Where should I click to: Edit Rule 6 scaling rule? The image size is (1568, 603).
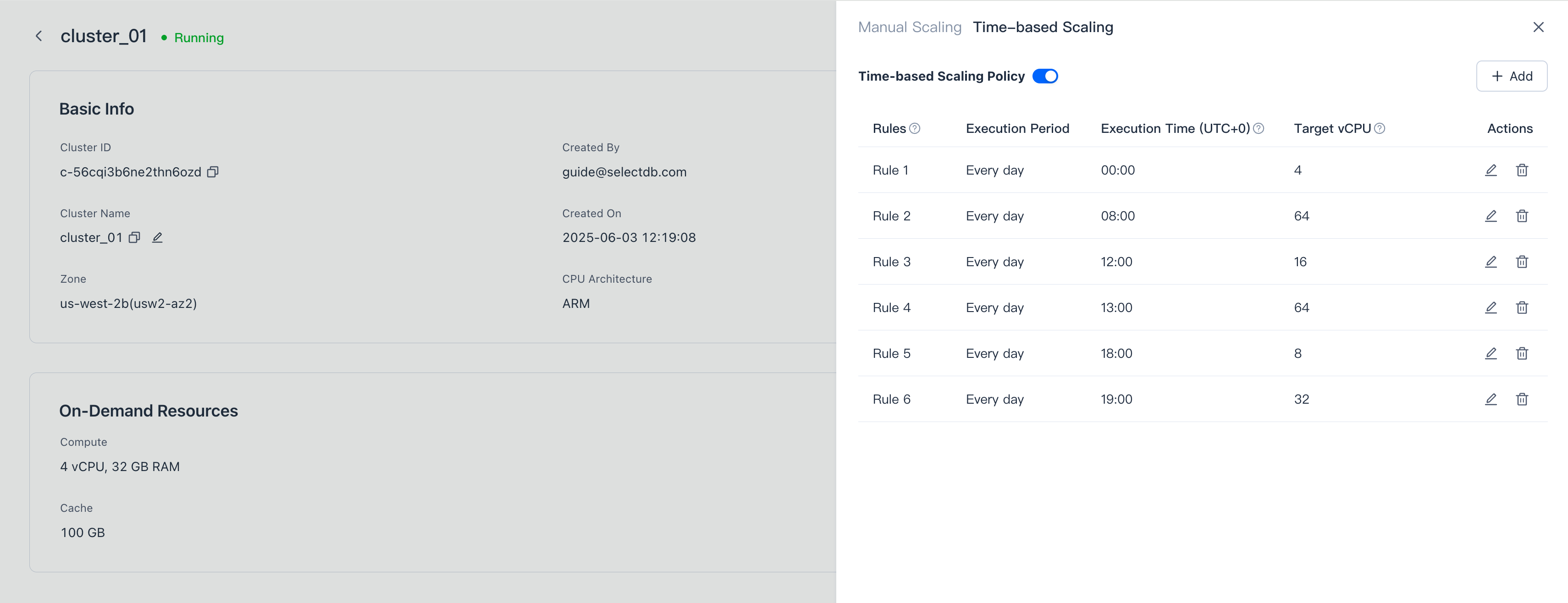coord(1491,399)
